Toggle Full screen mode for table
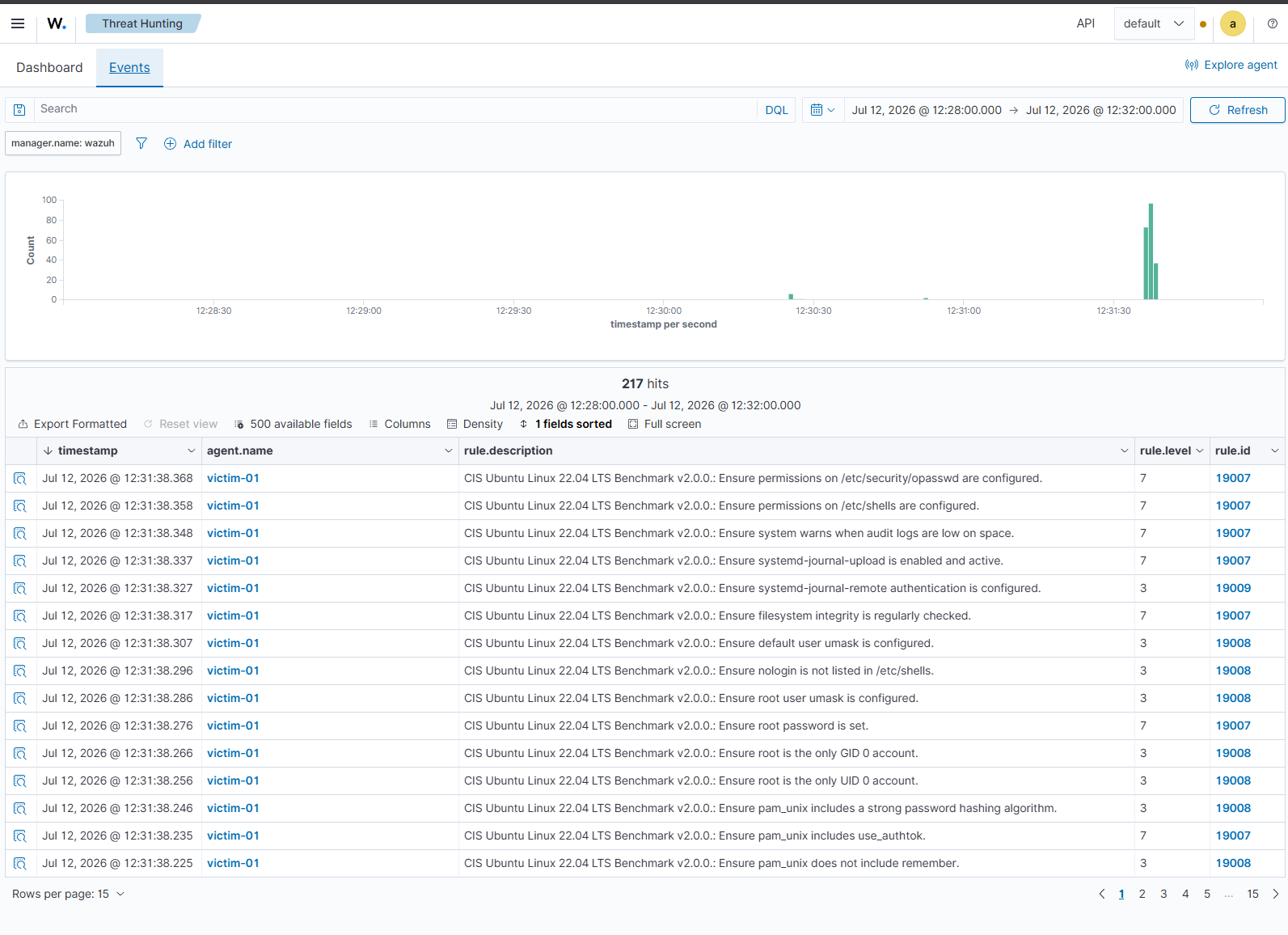This screenshot has width=1288, height=935. [665, 424]
